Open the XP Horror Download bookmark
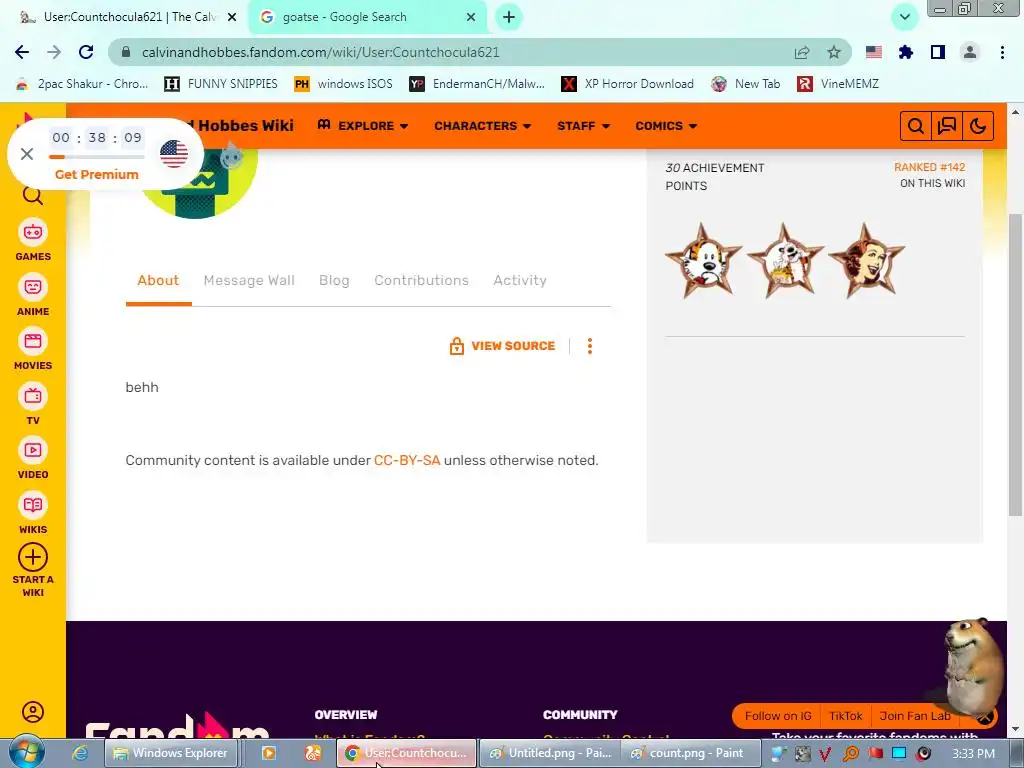 [628, 84]
